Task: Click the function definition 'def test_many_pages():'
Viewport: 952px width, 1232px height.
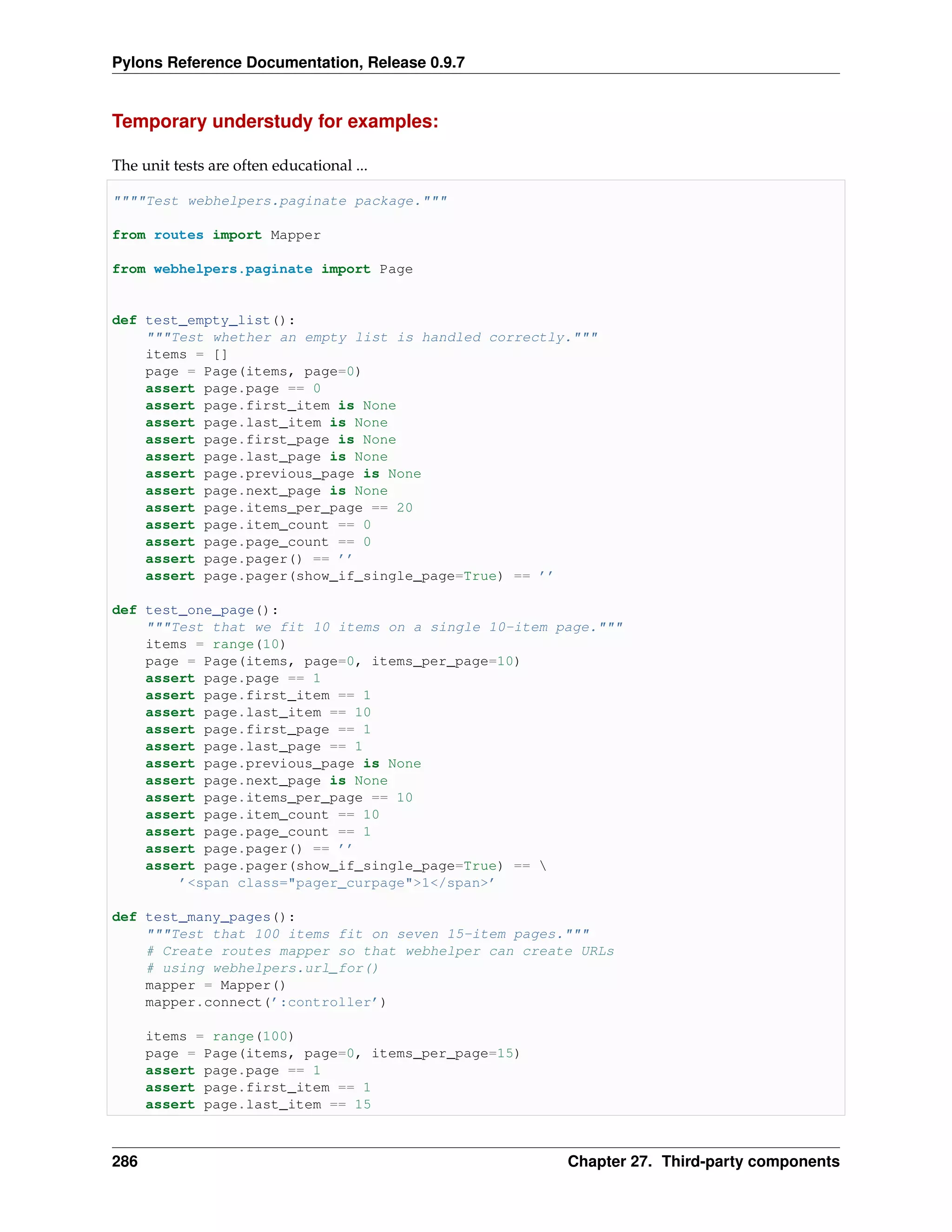Action: click(x=204, y=917)
